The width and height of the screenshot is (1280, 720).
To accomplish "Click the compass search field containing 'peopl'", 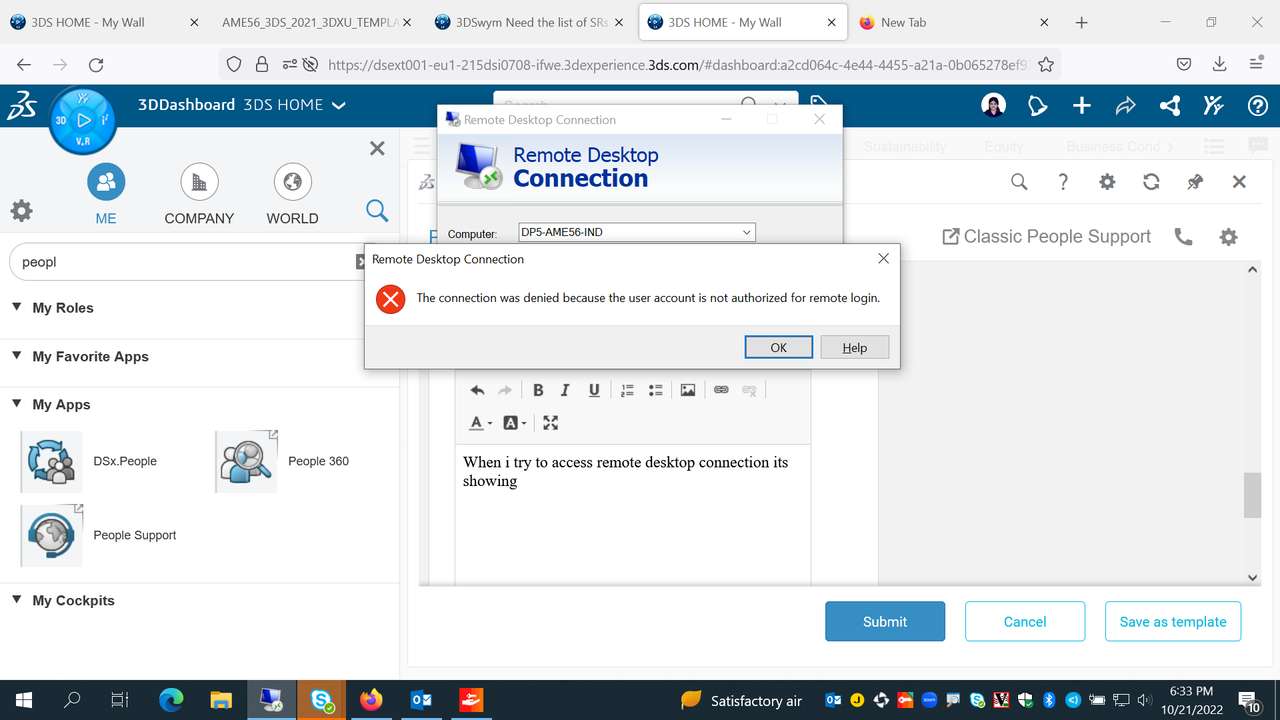I will point(185,262).
